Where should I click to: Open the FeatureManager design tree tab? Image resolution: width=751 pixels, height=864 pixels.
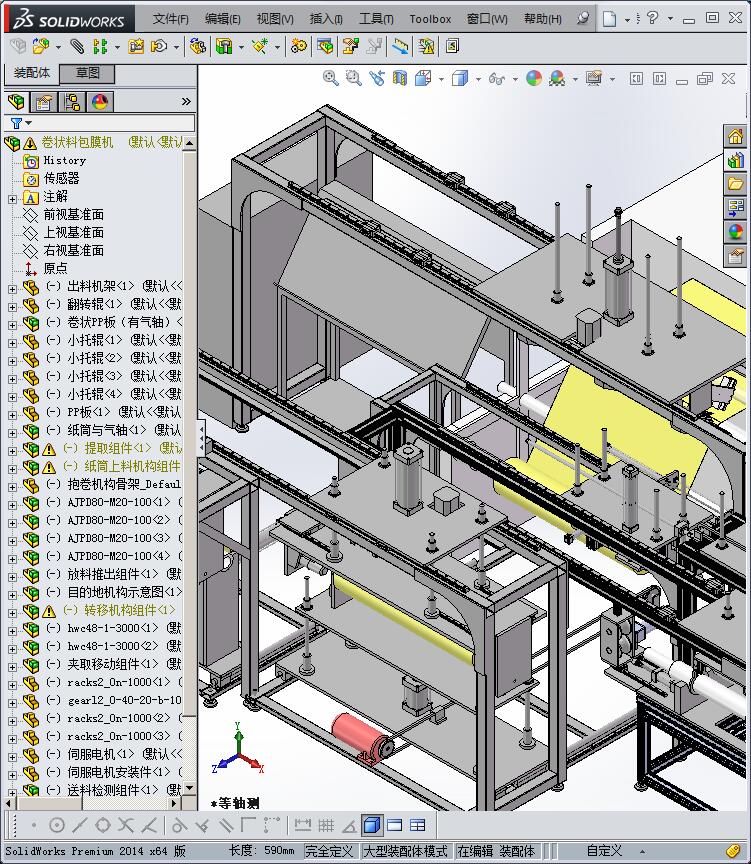[x=16, y=102]
